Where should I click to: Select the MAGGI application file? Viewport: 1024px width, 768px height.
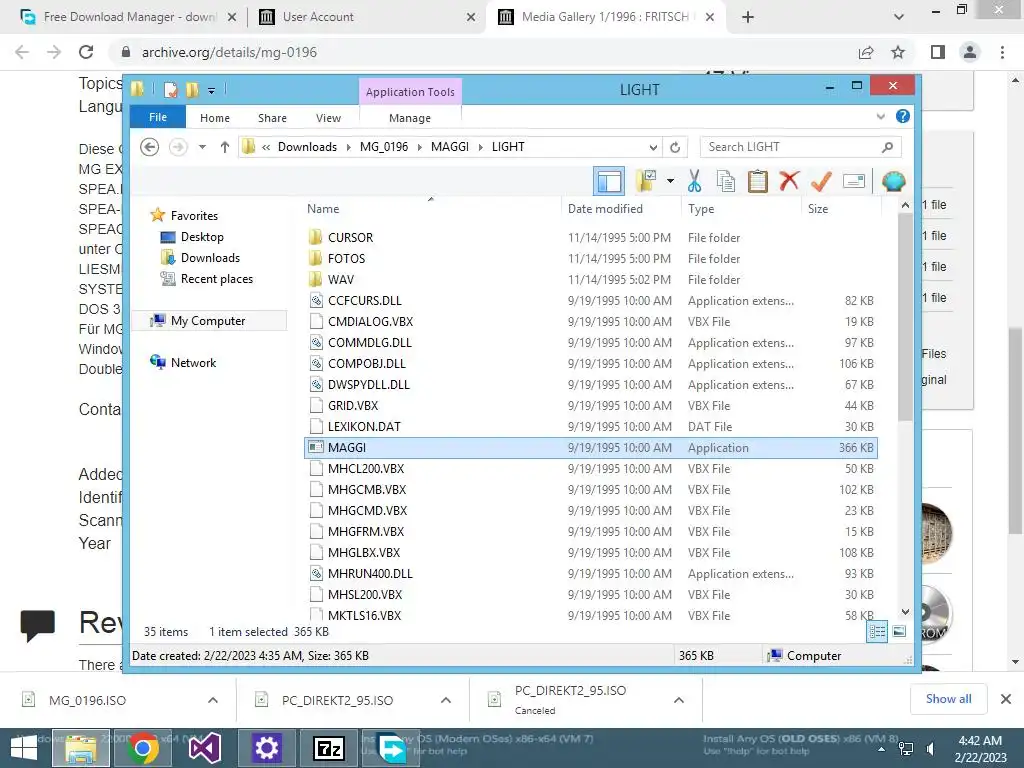[x=590, y=447]
